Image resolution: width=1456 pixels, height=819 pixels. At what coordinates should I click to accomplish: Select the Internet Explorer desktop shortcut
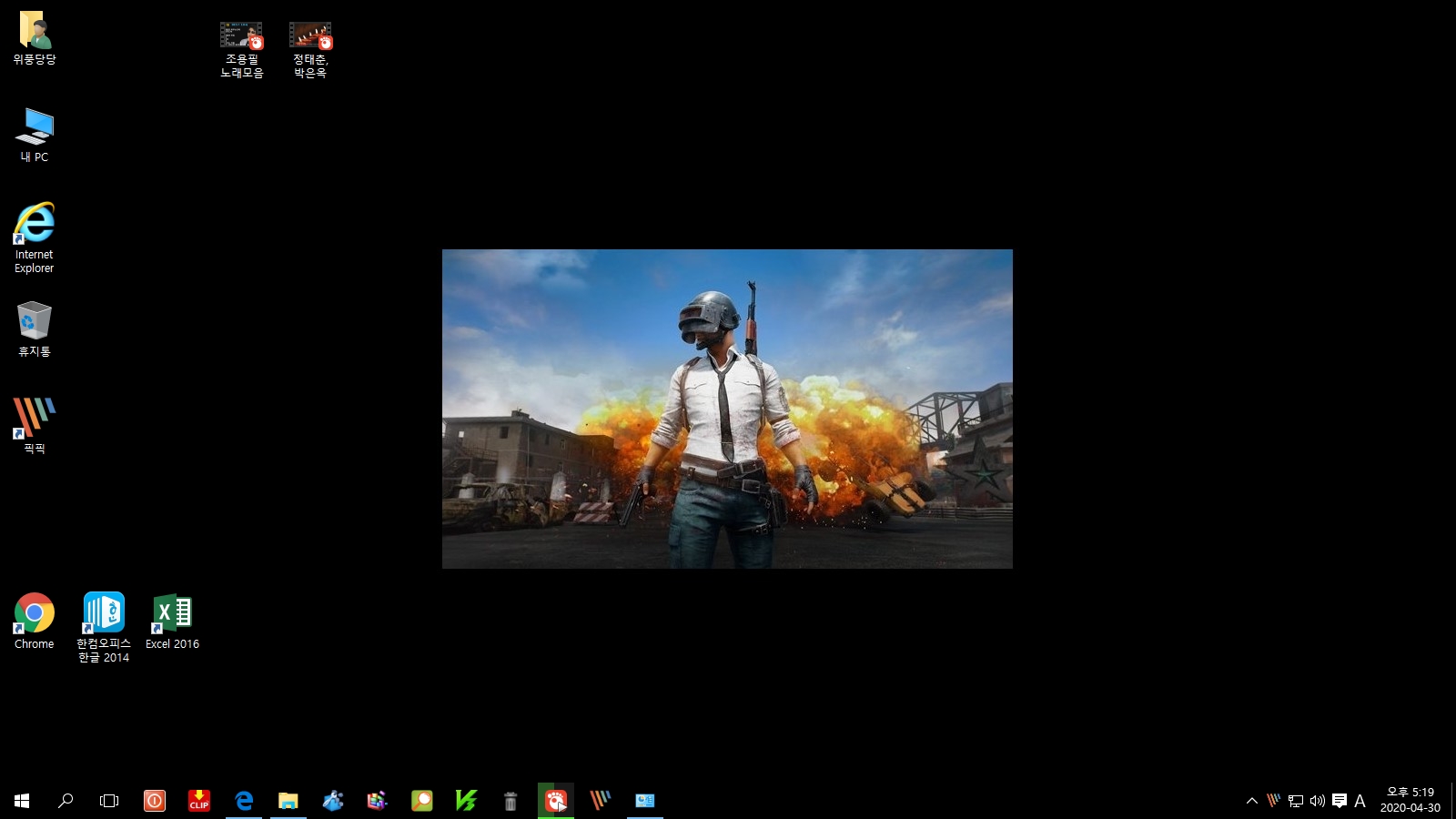(35, 238)
